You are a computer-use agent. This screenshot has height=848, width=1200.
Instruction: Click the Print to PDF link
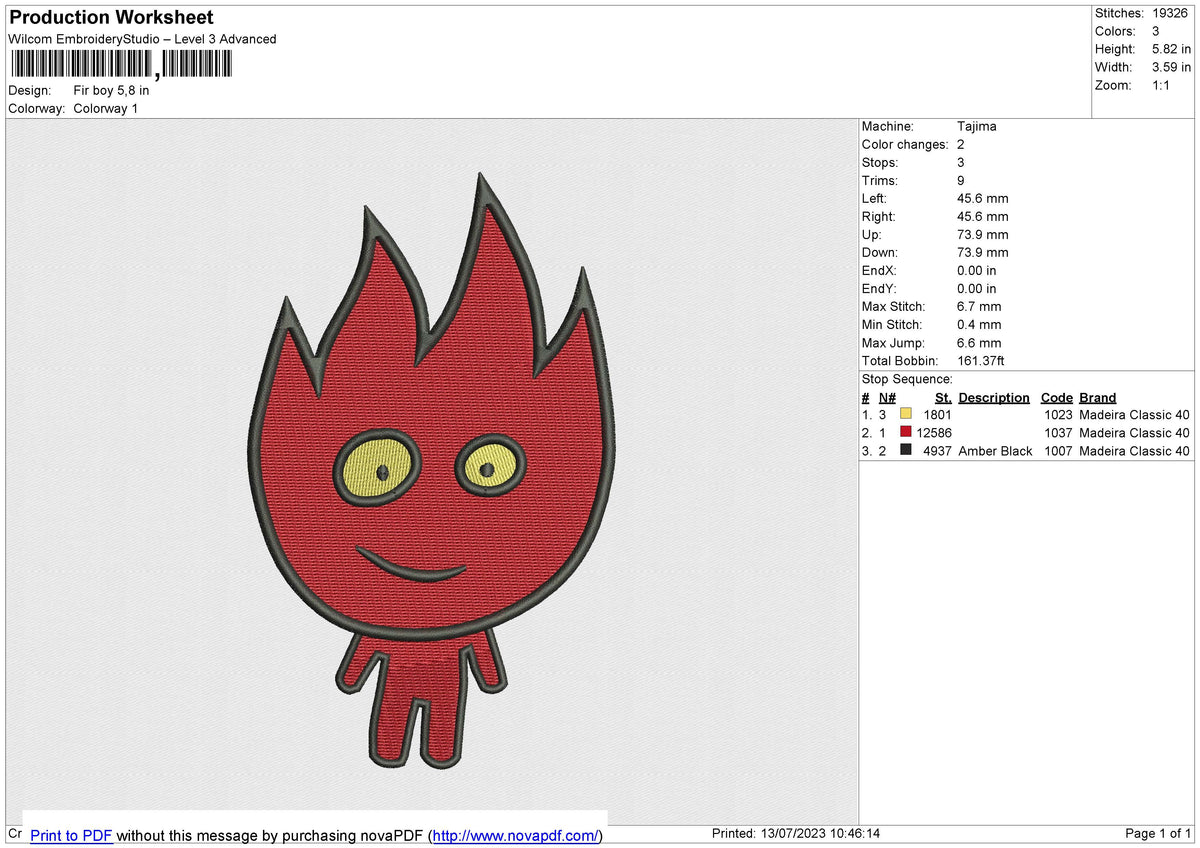(71, 835)
